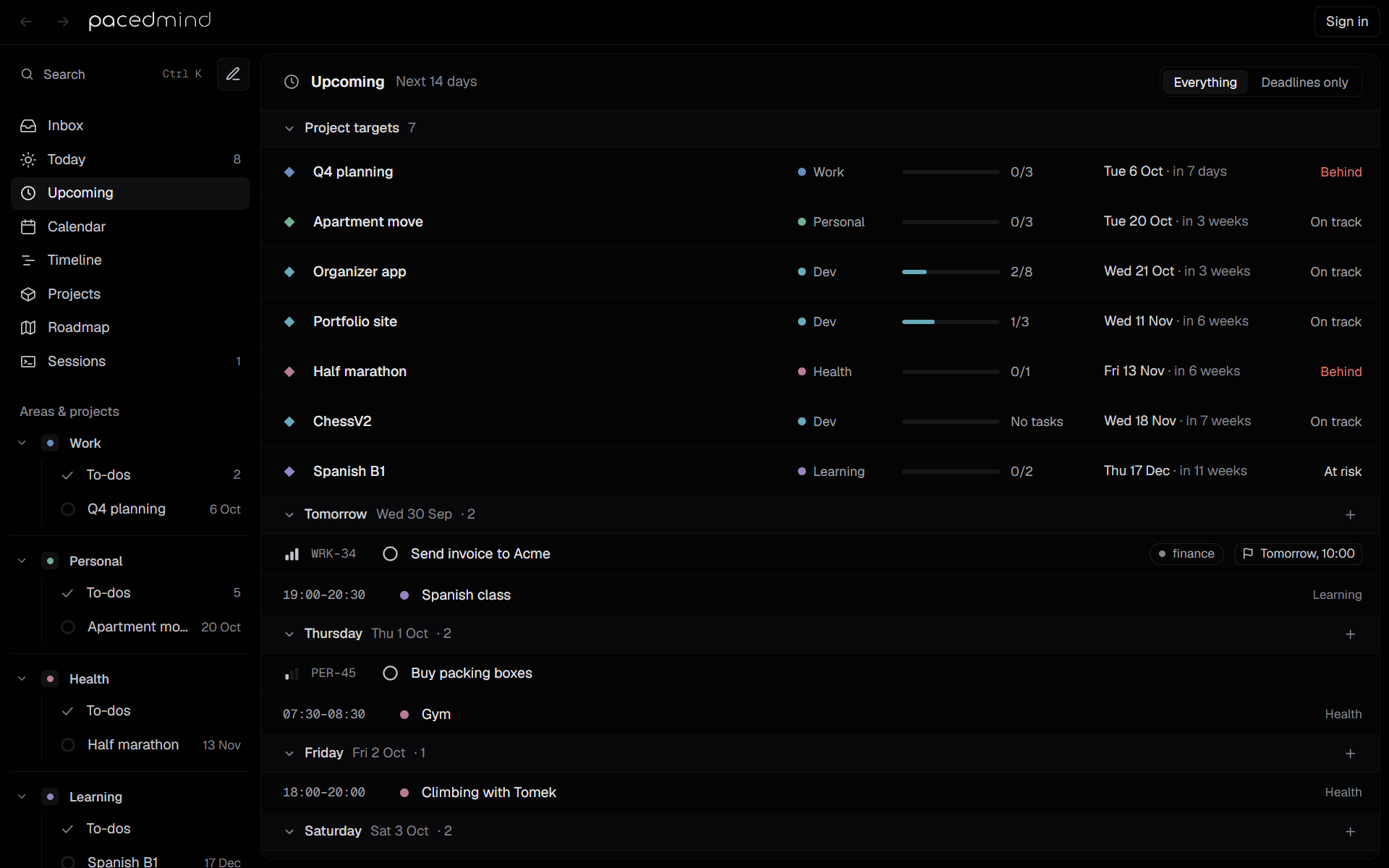
Task: Mark Send invoice to Acme as done
Action: pos(390,554)
